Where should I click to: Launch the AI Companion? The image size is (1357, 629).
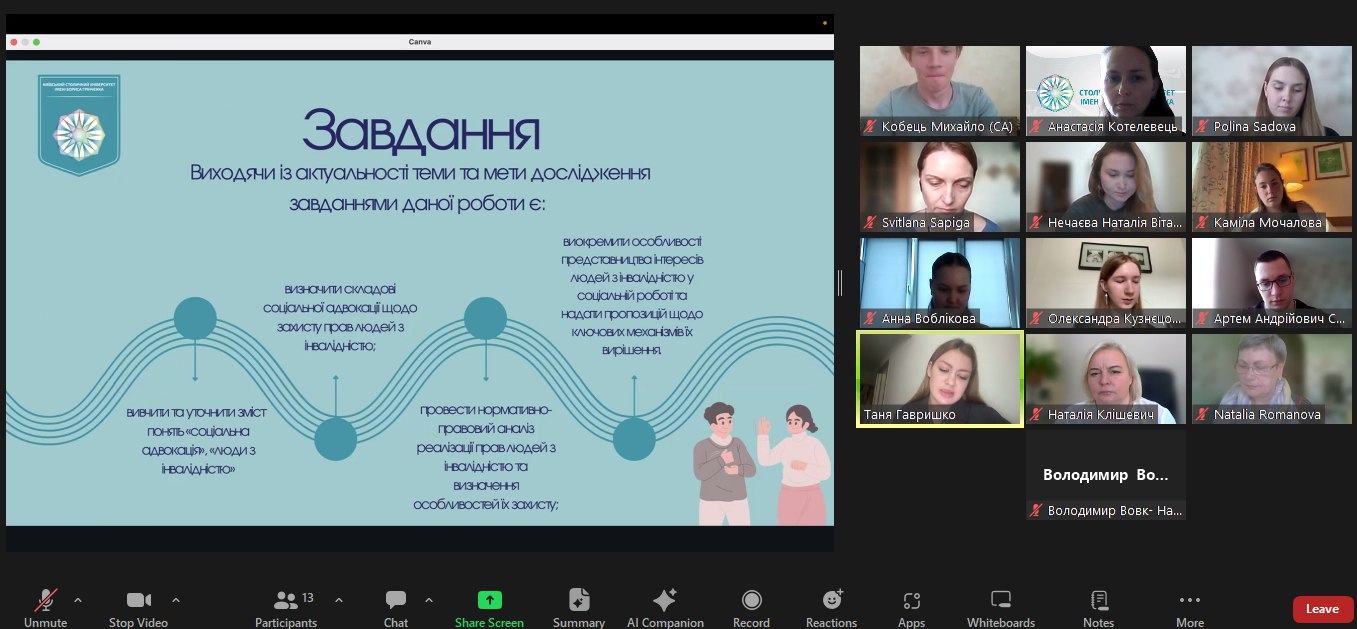(665, 600)
